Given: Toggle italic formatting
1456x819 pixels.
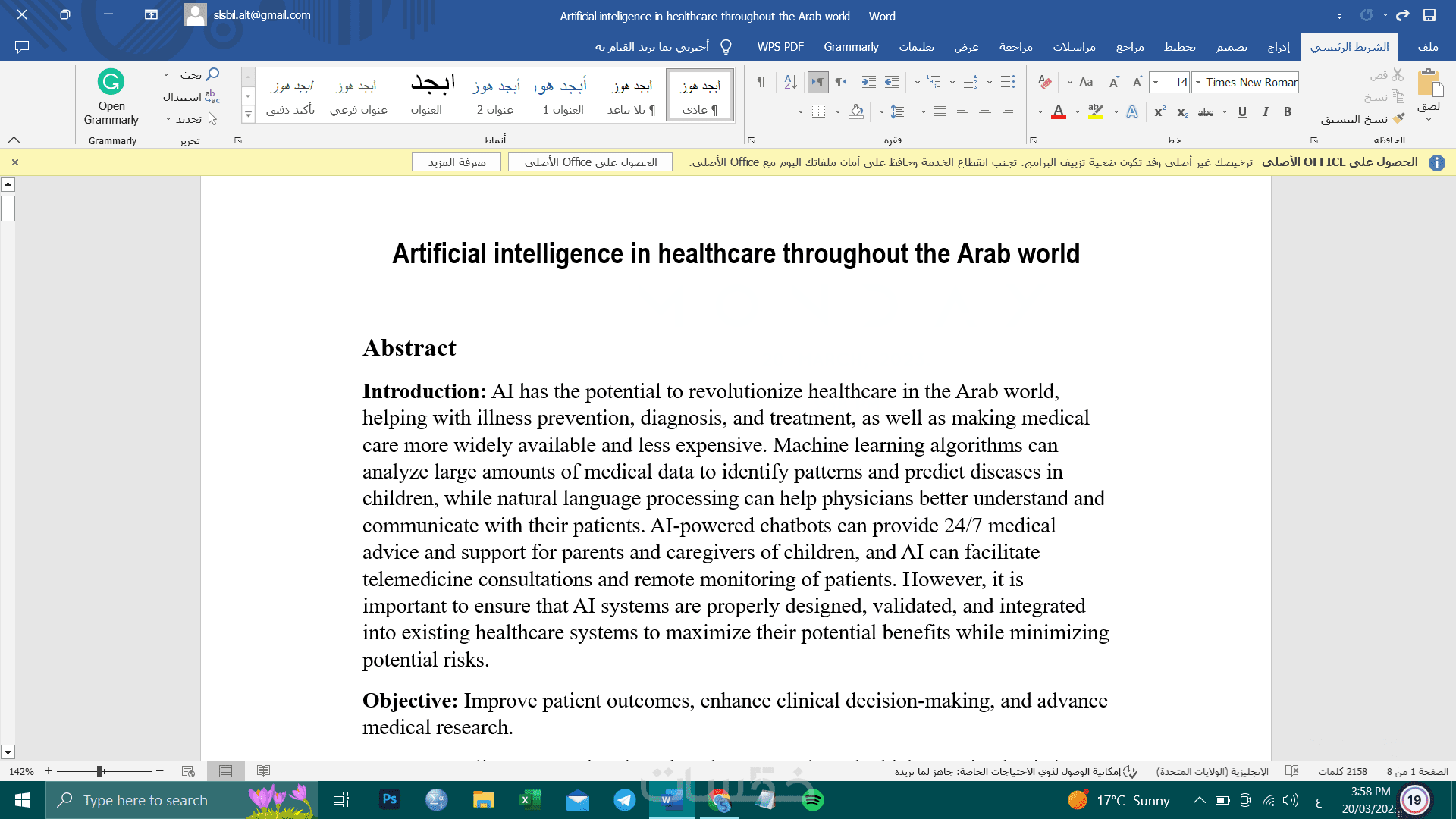Looking at the screenshot, I should (1265, 111).
